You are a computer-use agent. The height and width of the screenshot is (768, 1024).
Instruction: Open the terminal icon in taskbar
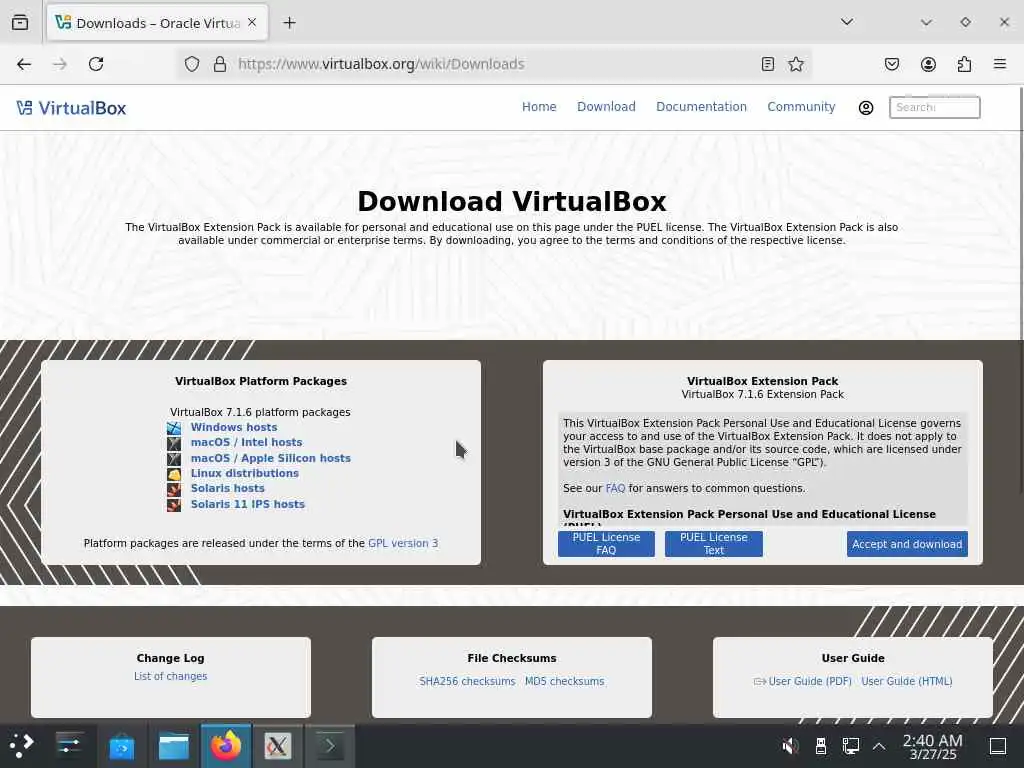[x=330, y=746]
